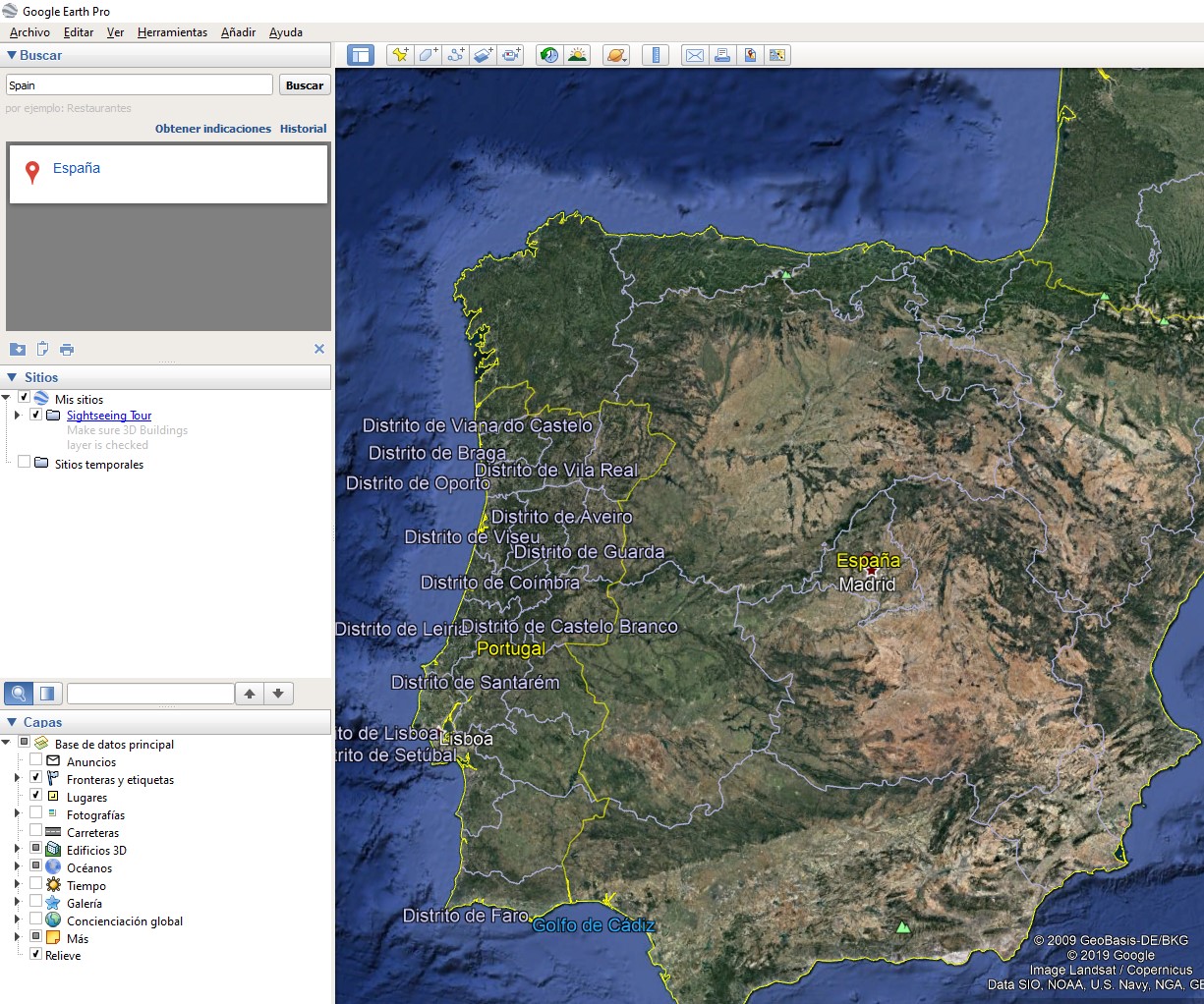Open the Editar menu
The image size is (1204, 1004).
[x=79, y=32]
